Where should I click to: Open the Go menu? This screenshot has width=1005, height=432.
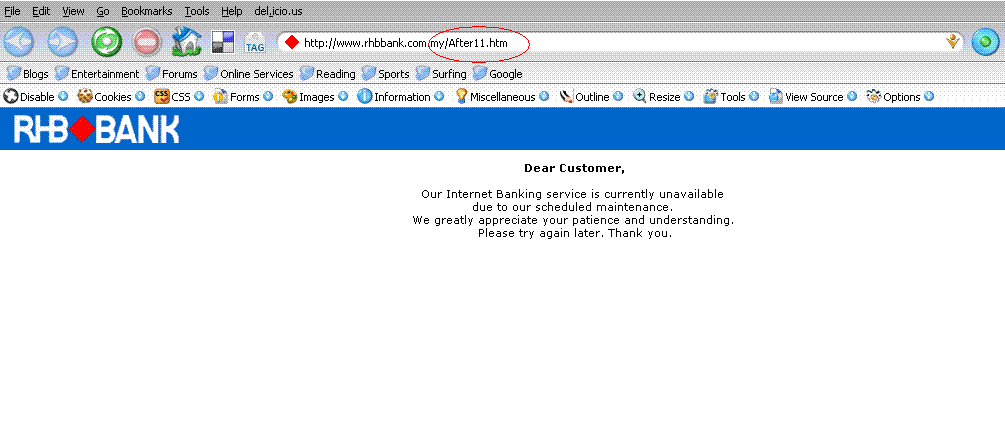click(x=103, y=12)
